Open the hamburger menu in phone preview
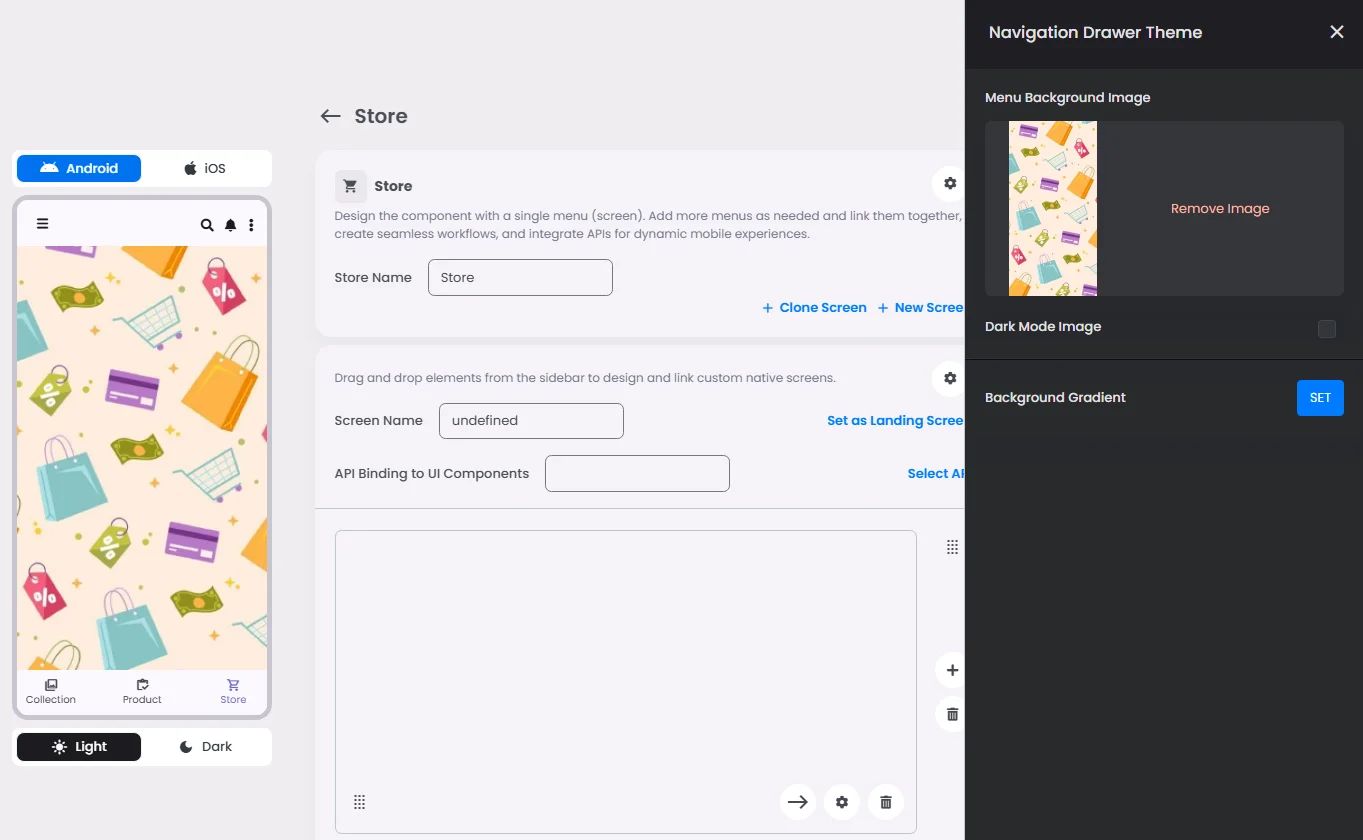 (42, 224)
